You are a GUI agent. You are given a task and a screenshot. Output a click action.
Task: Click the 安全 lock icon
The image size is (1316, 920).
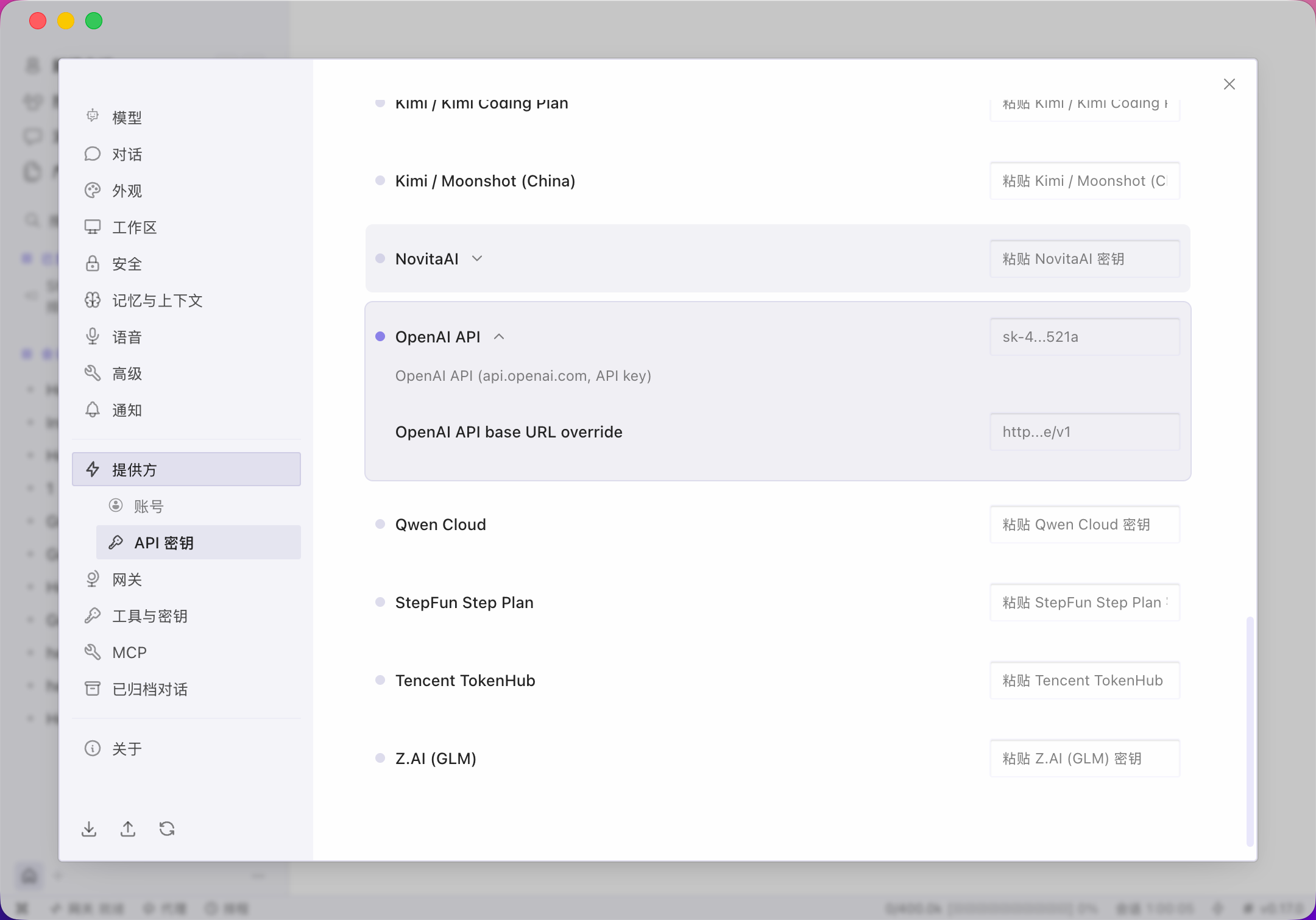click(93, 264)
